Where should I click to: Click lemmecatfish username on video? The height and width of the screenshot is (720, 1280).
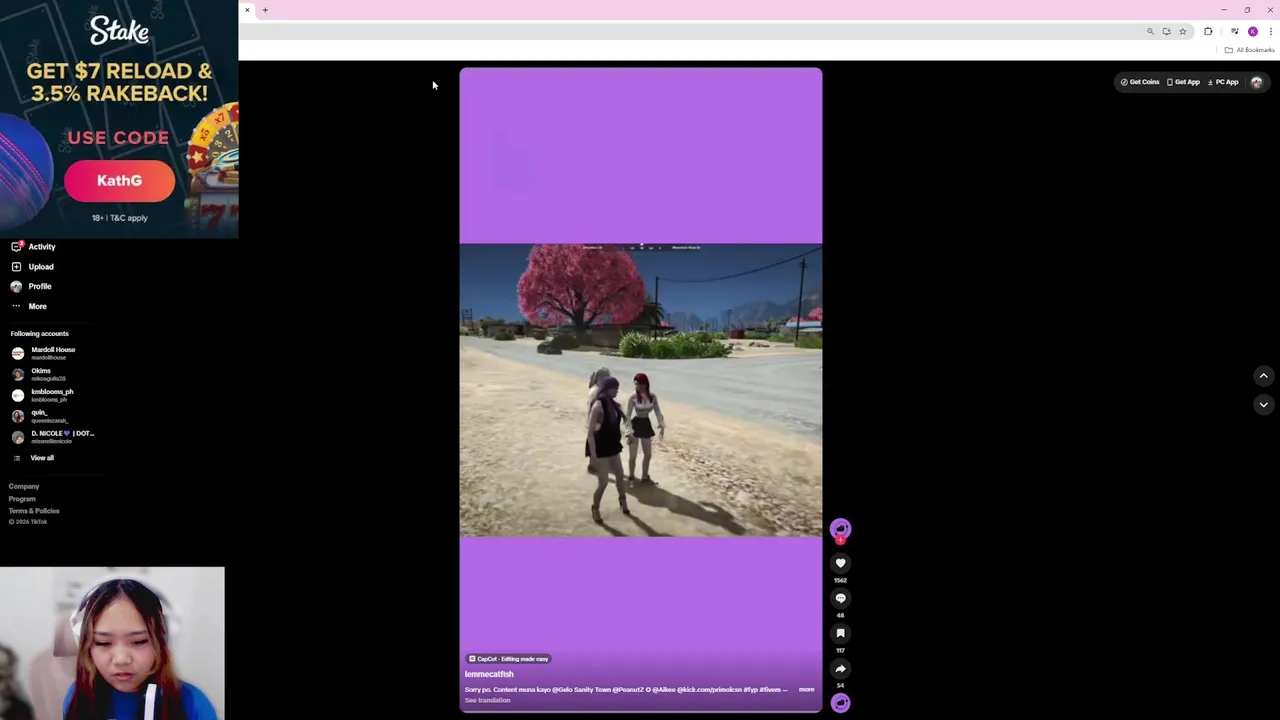pyautogui.click(x=489, y=674)
